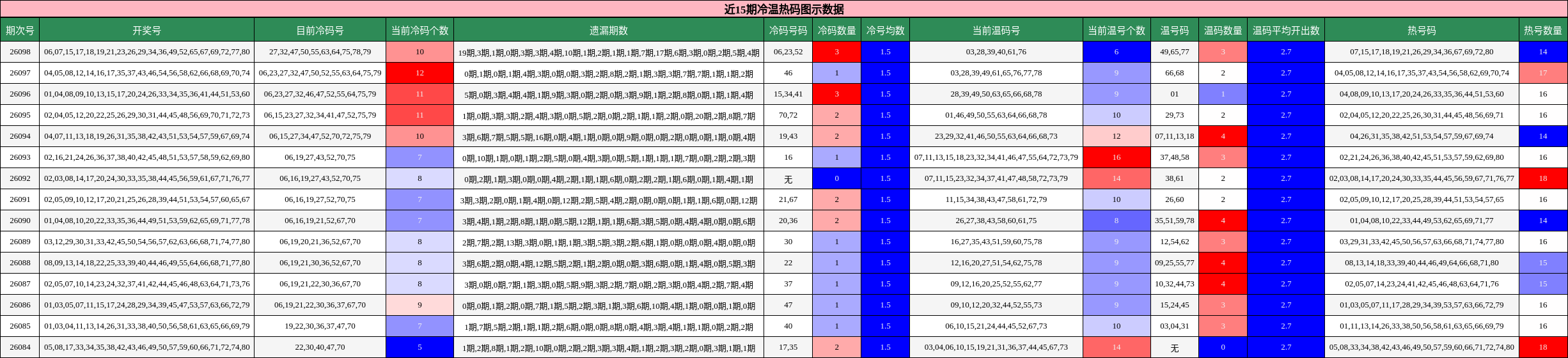Select the 热号数量 column header
The image size is (1568, 358).
[1542, 30]
